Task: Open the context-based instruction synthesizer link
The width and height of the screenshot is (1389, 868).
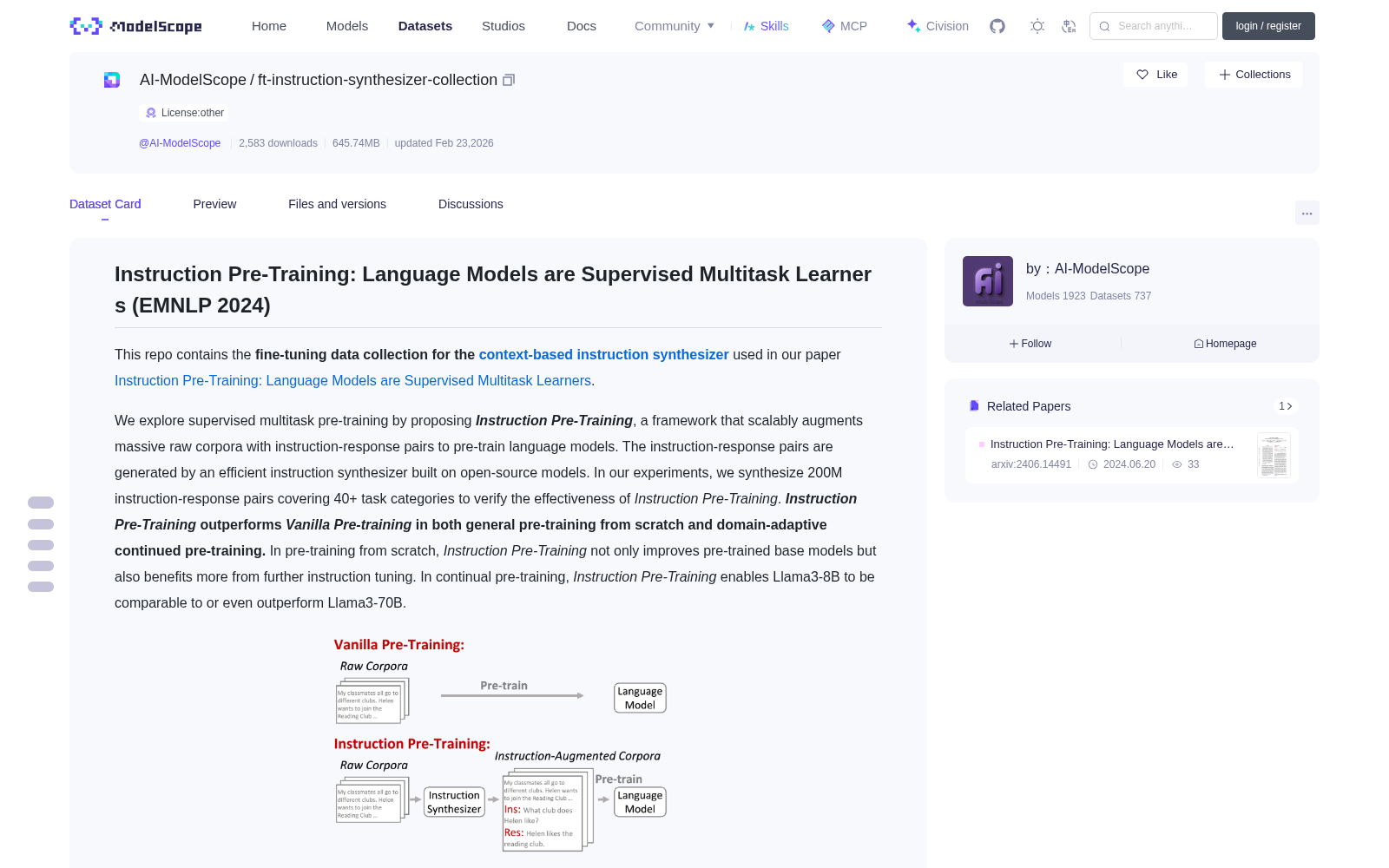Action: (603, 354)
